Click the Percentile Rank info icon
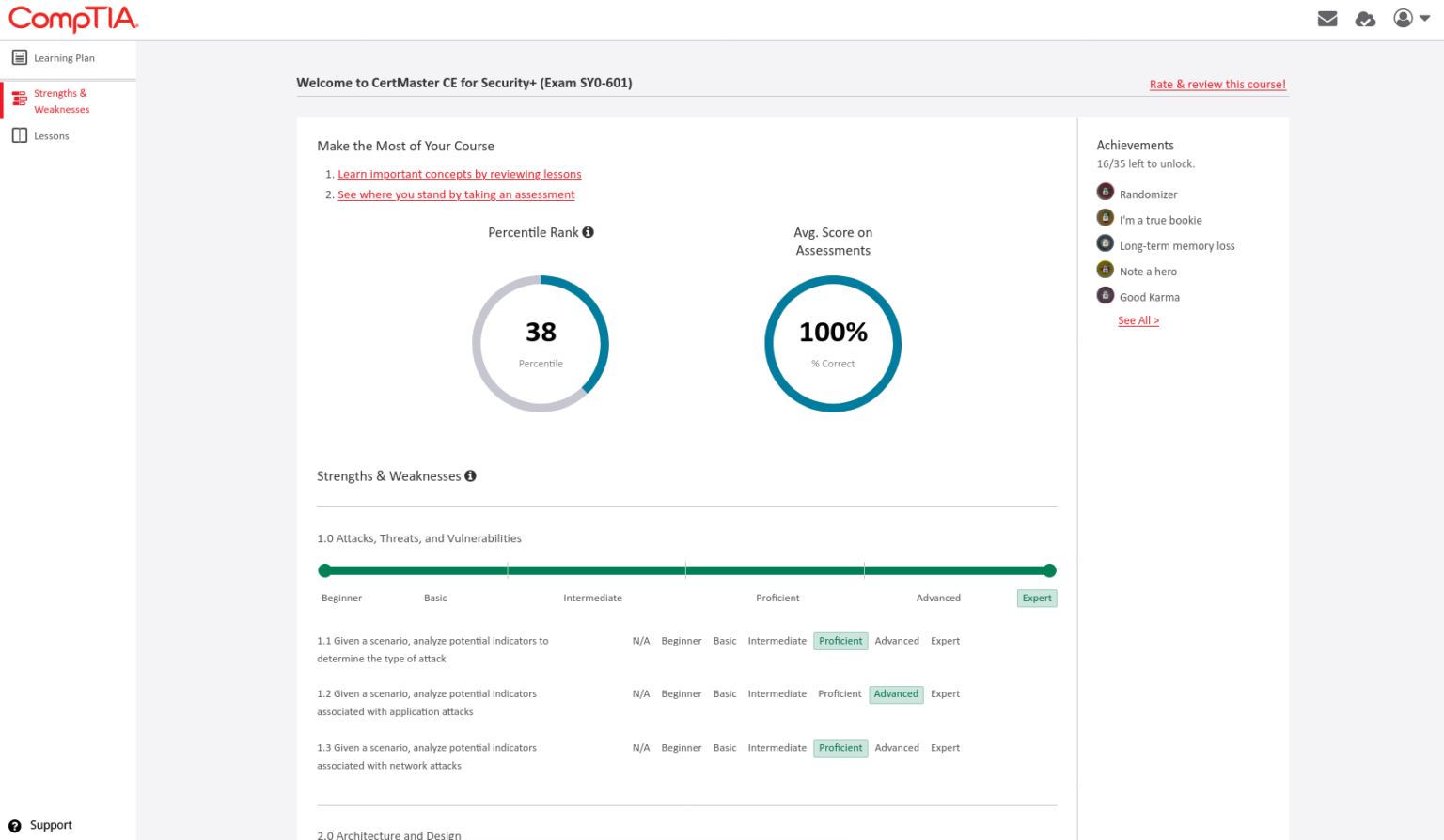This screenshot has width=1444, height=840. (x=588, y=232)
